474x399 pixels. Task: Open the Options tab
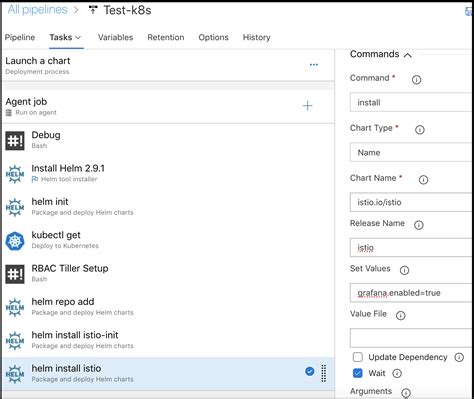pos(213,37)
